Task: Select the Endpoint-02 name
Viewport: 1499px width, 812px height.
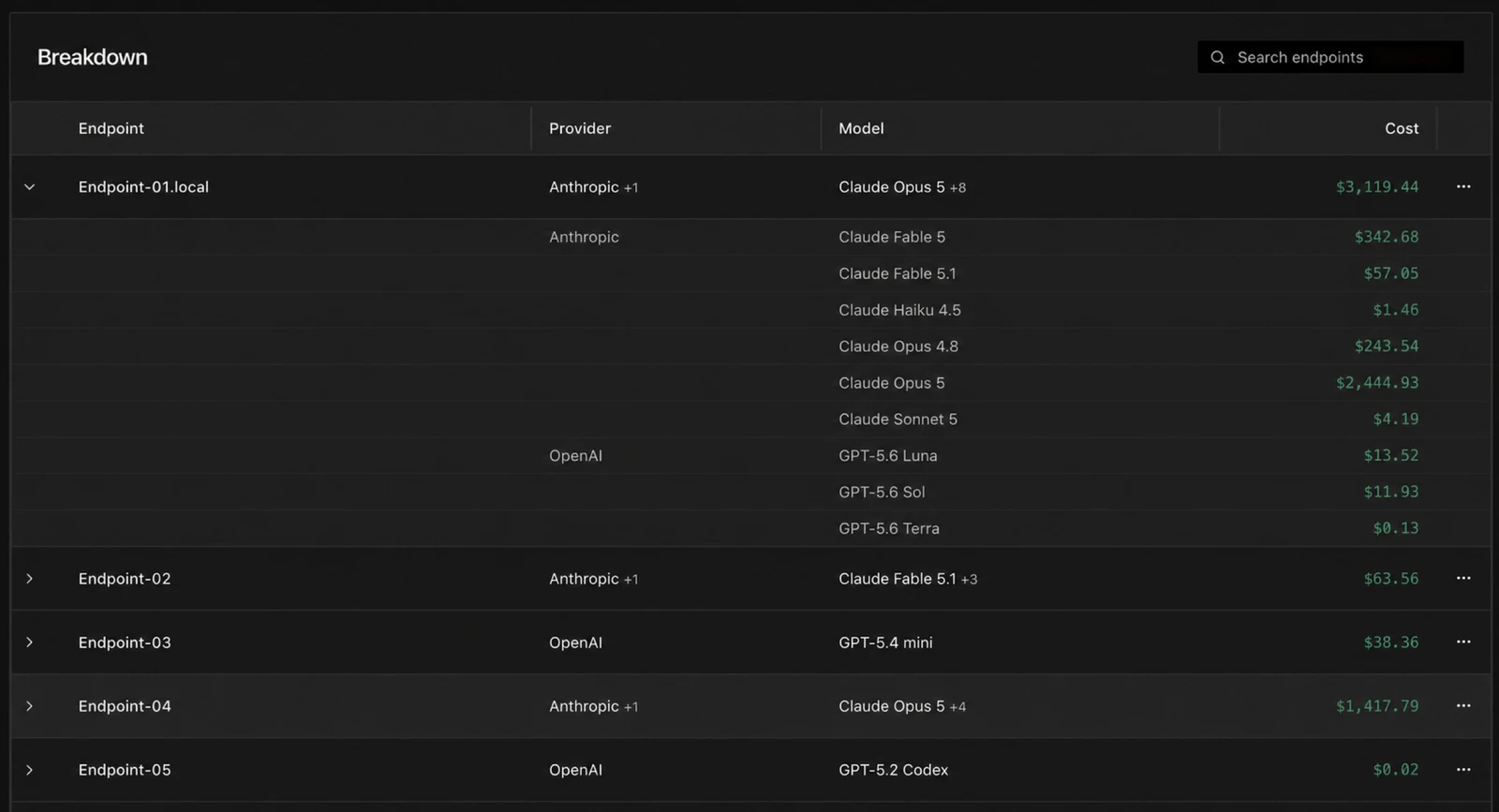Action: pos(125,579)
